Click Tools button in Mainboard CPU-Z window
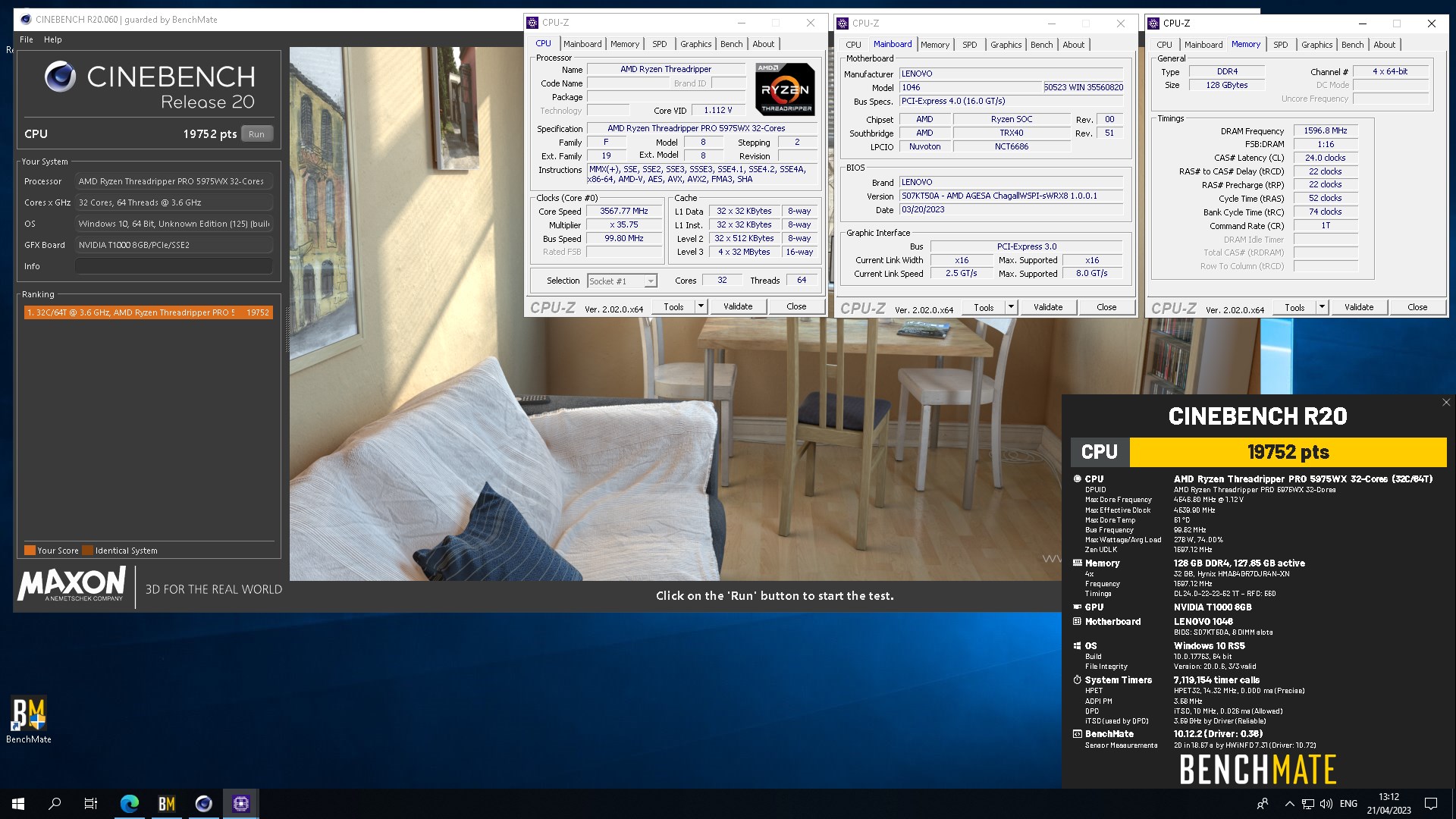This screenshot has width=1456, height=819. (984, 307)
